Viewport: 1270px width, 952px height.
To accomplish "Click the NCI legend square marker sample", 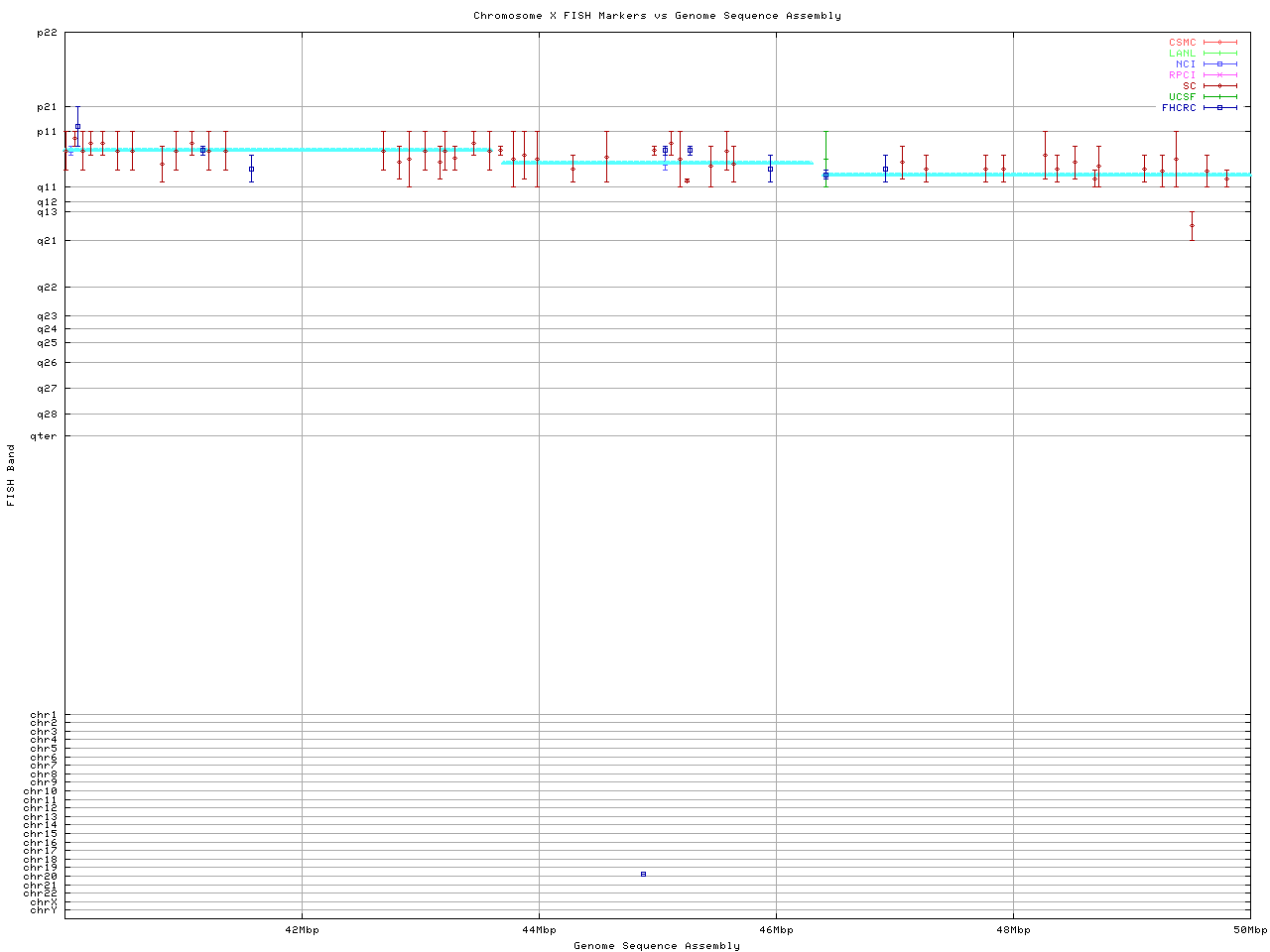I will tap(1219, 64).
